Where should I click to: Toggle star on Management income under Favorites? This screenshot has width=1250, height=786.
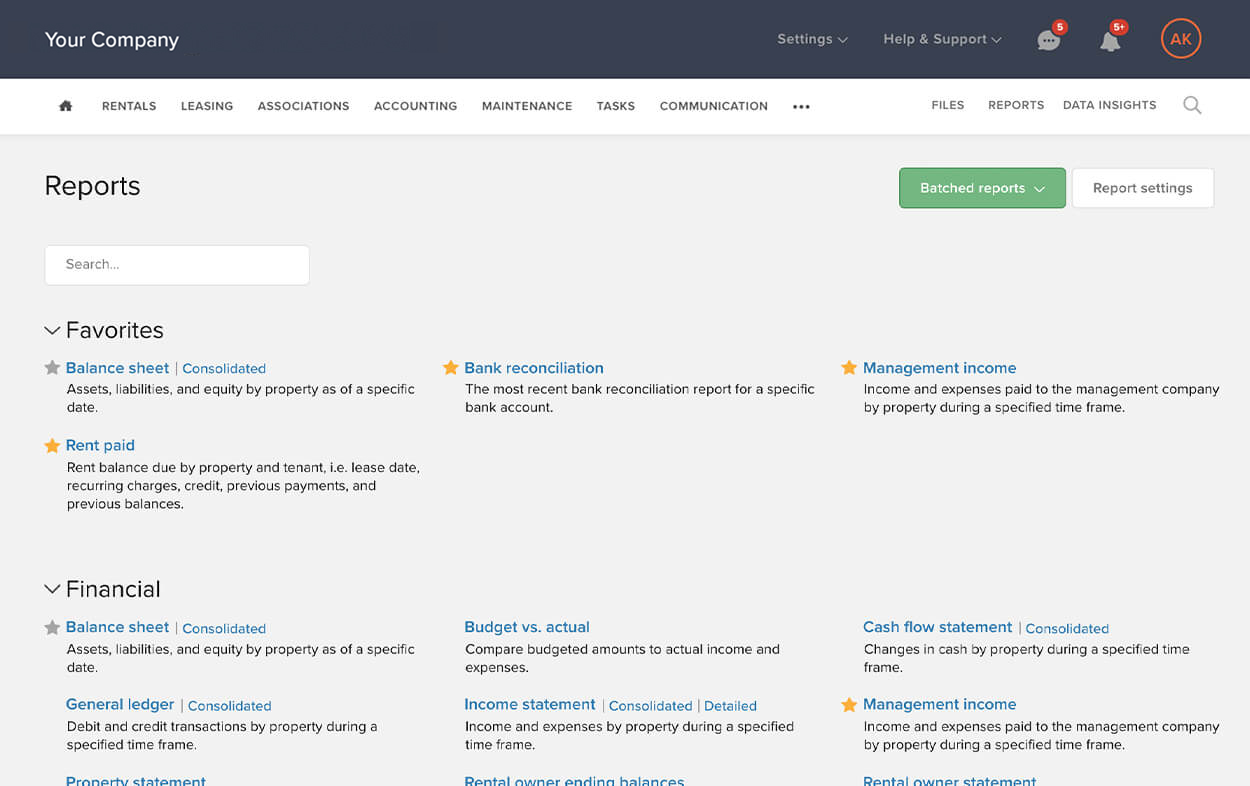pos(849,368)
